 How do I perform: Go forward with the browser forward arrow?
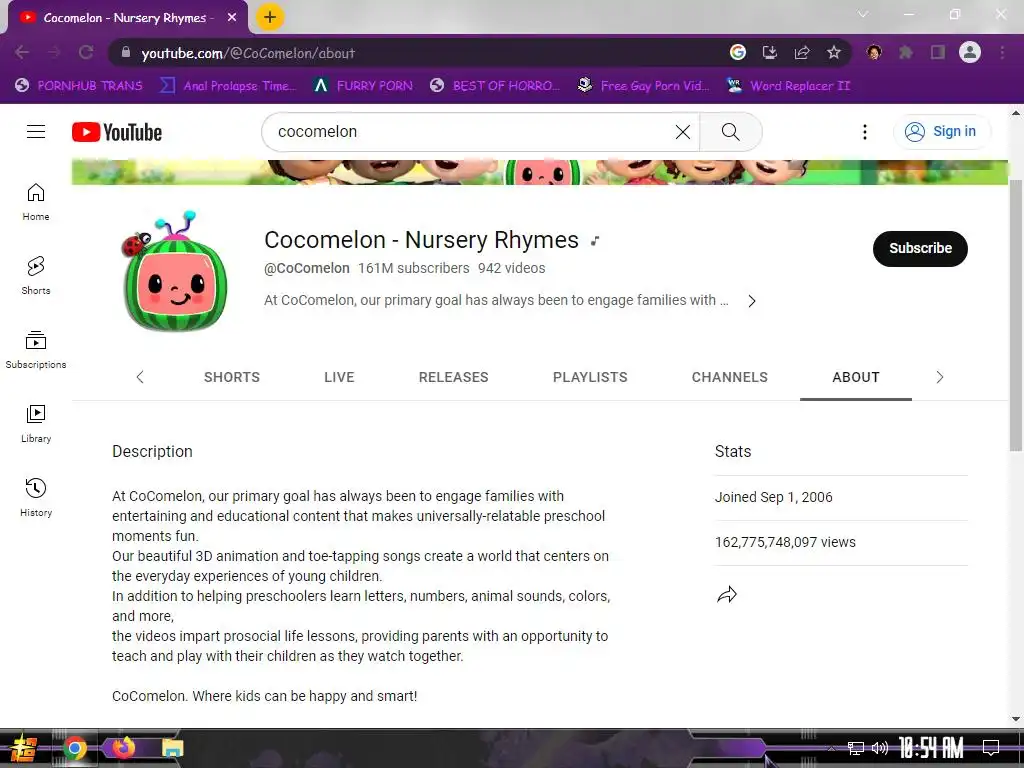[54, 52]
